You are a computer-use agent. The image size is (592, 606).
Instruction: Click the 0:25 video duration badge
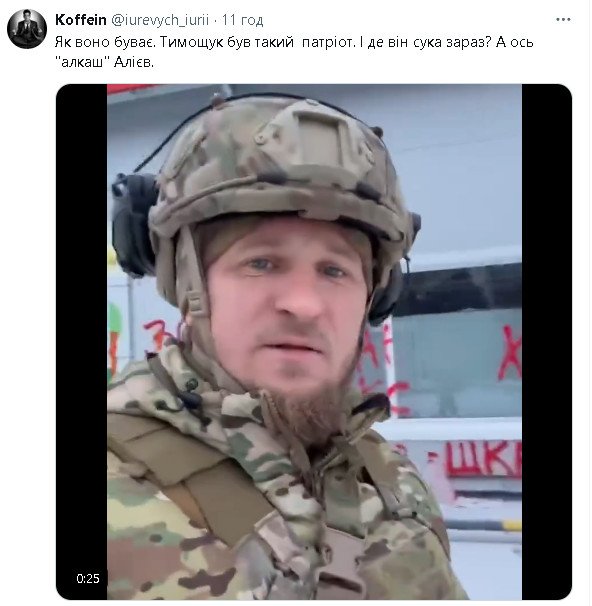[88, 579]
